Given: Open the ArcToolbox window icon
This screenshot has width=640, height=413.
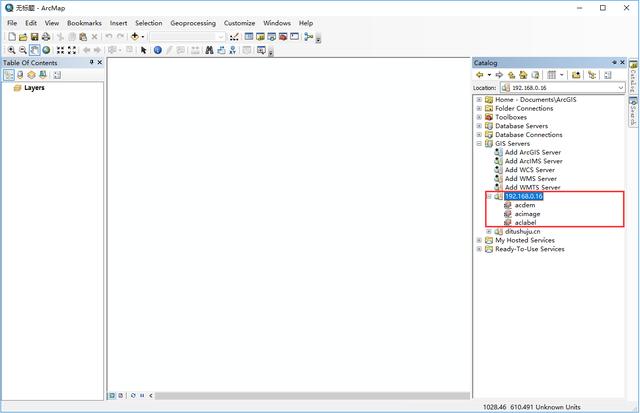Looking at the screenshot, I should pyautogui.click(x=283, y=37).
